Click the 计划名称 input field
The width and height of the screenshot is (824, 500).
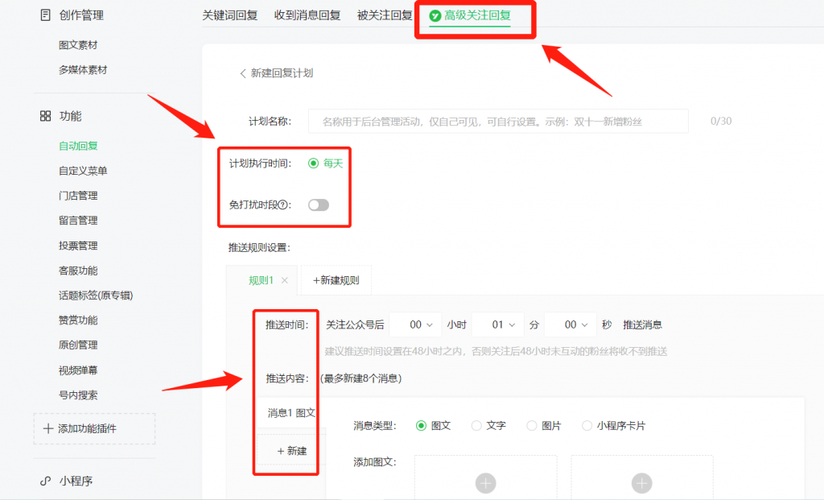click(x=498, y=121)
